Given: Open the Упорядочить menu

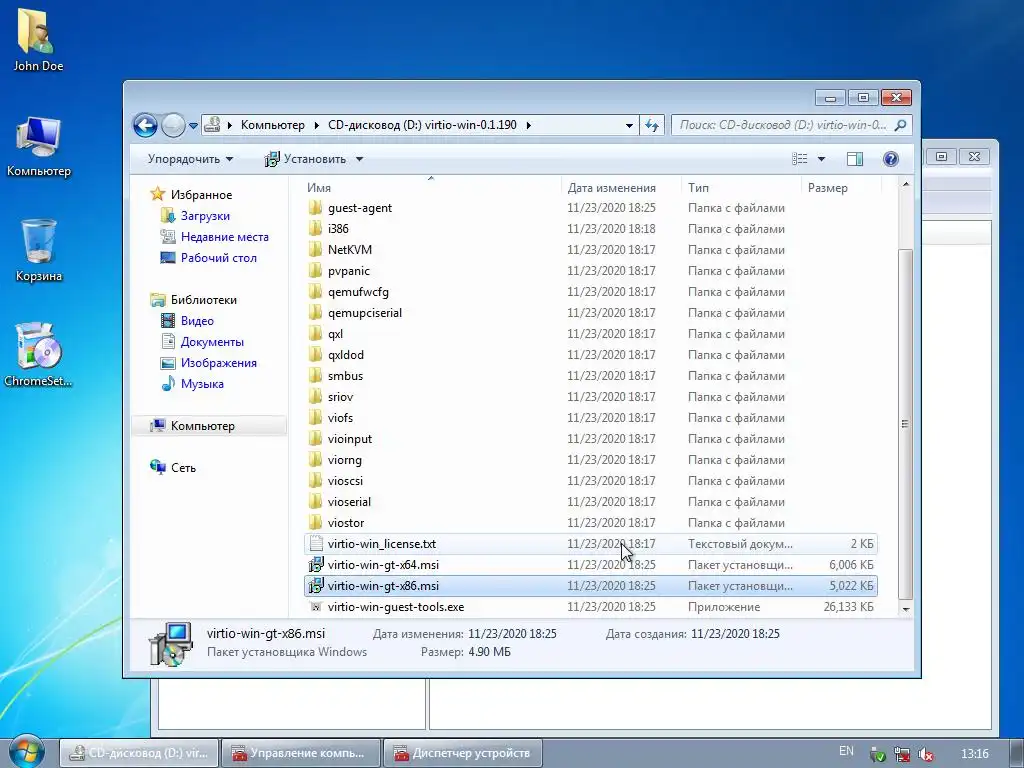Looking at the screenshot, I should [190, 159].
